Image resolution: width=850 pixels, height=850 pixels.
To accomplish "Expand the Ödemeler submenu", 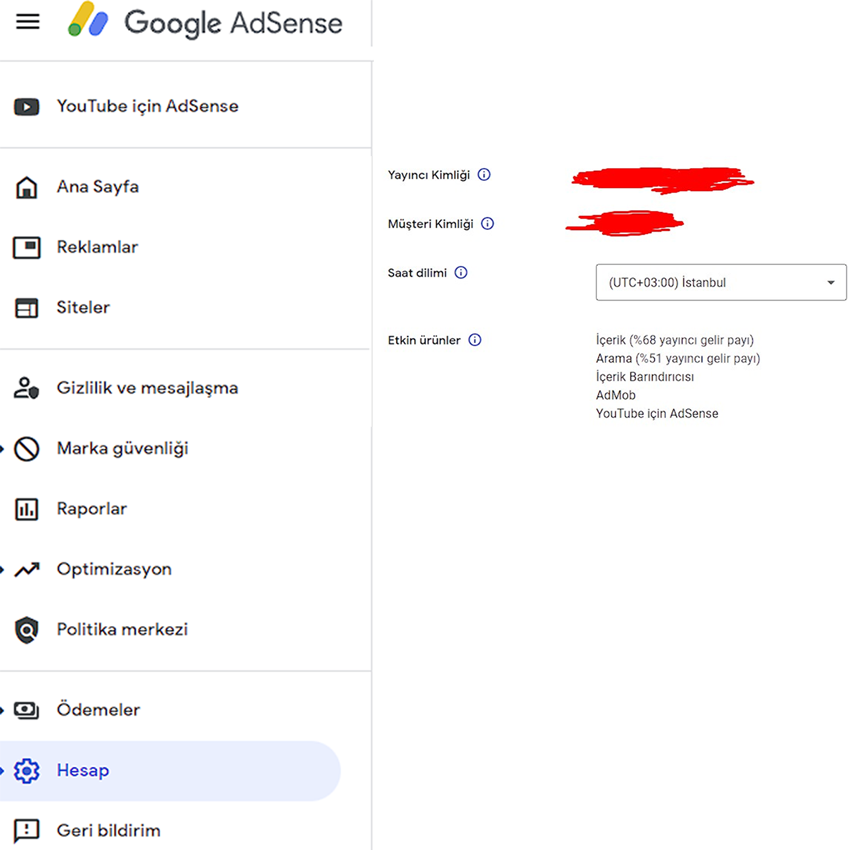I will 2,710.
